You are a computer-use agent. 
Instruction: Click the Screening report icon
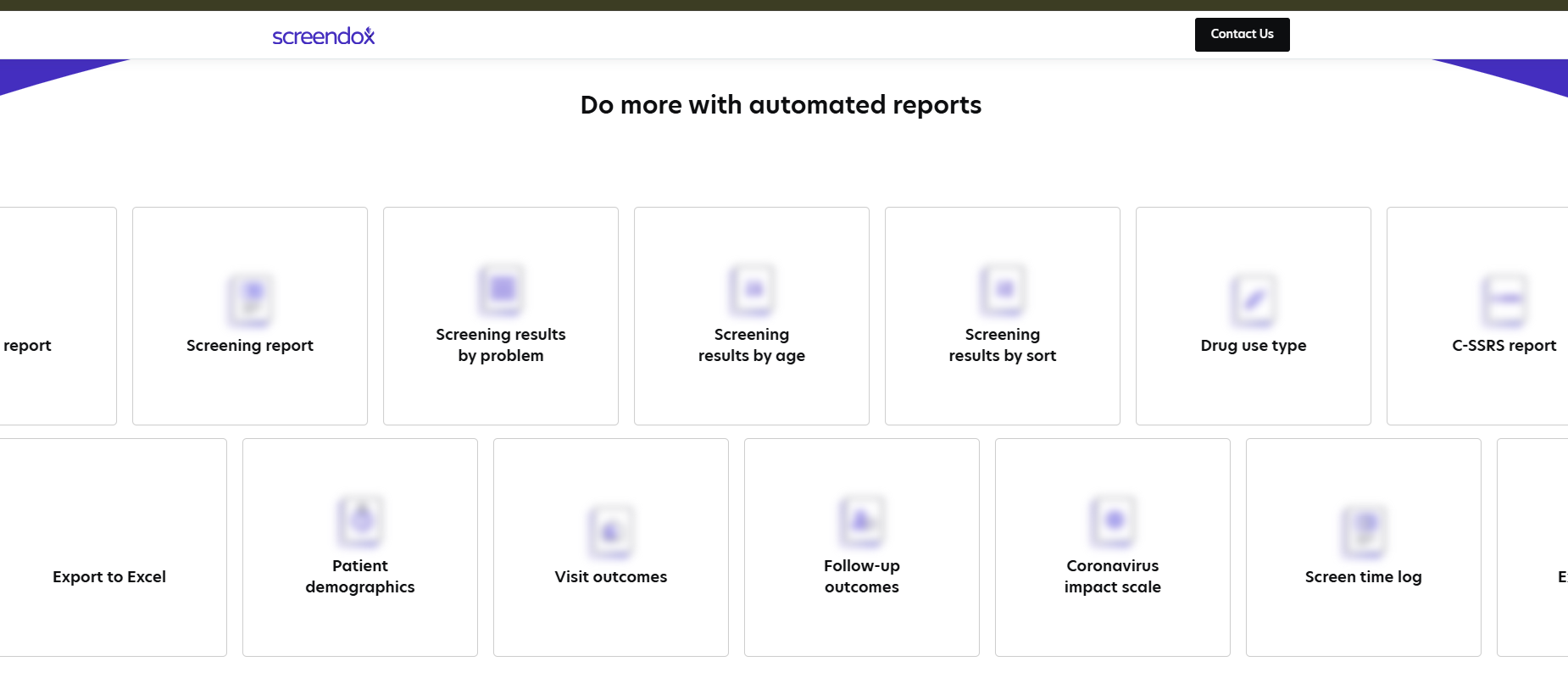pos(250,300)
